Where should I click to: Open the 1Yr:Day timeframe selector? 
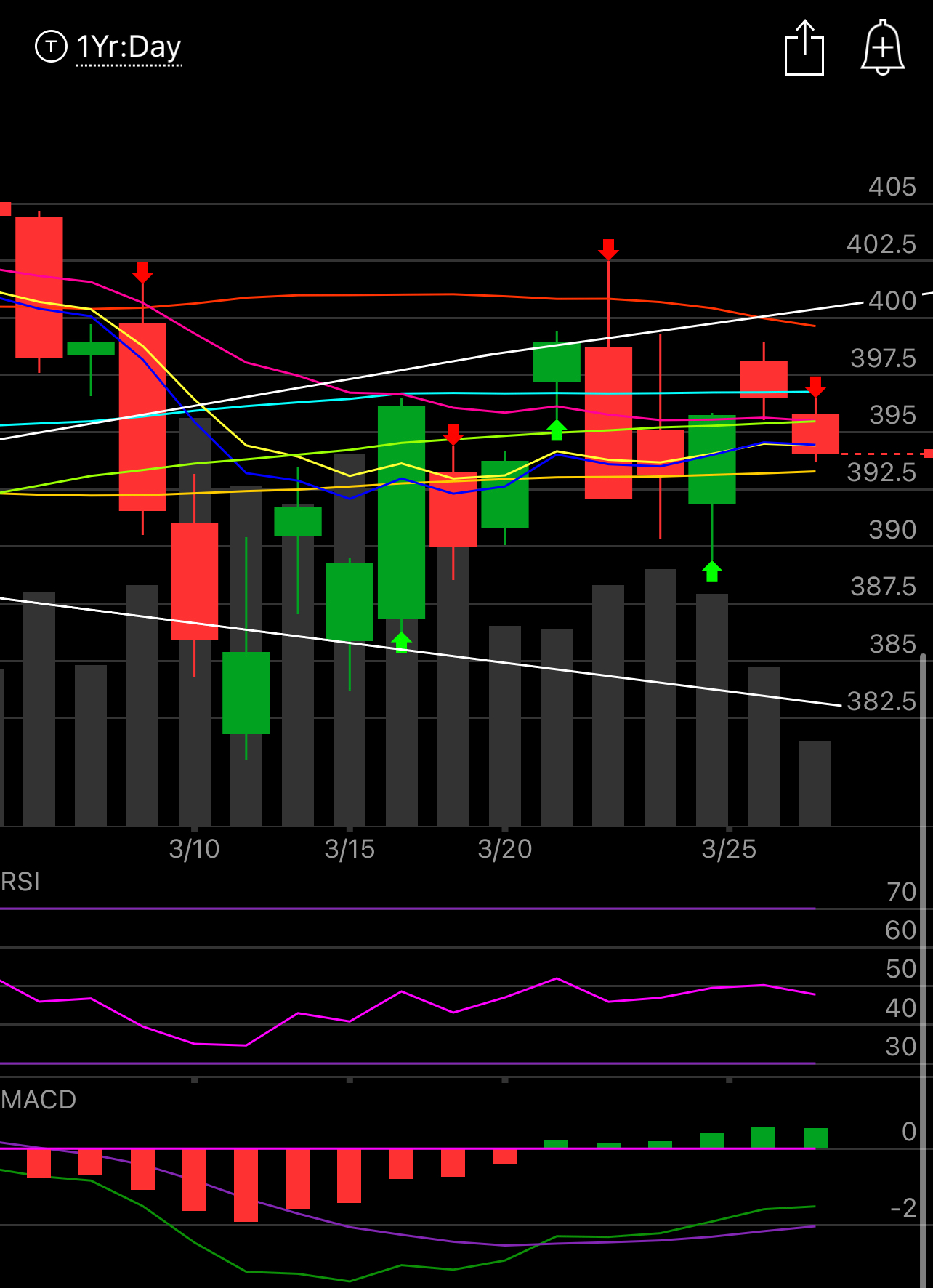click(x=129, y=47)
